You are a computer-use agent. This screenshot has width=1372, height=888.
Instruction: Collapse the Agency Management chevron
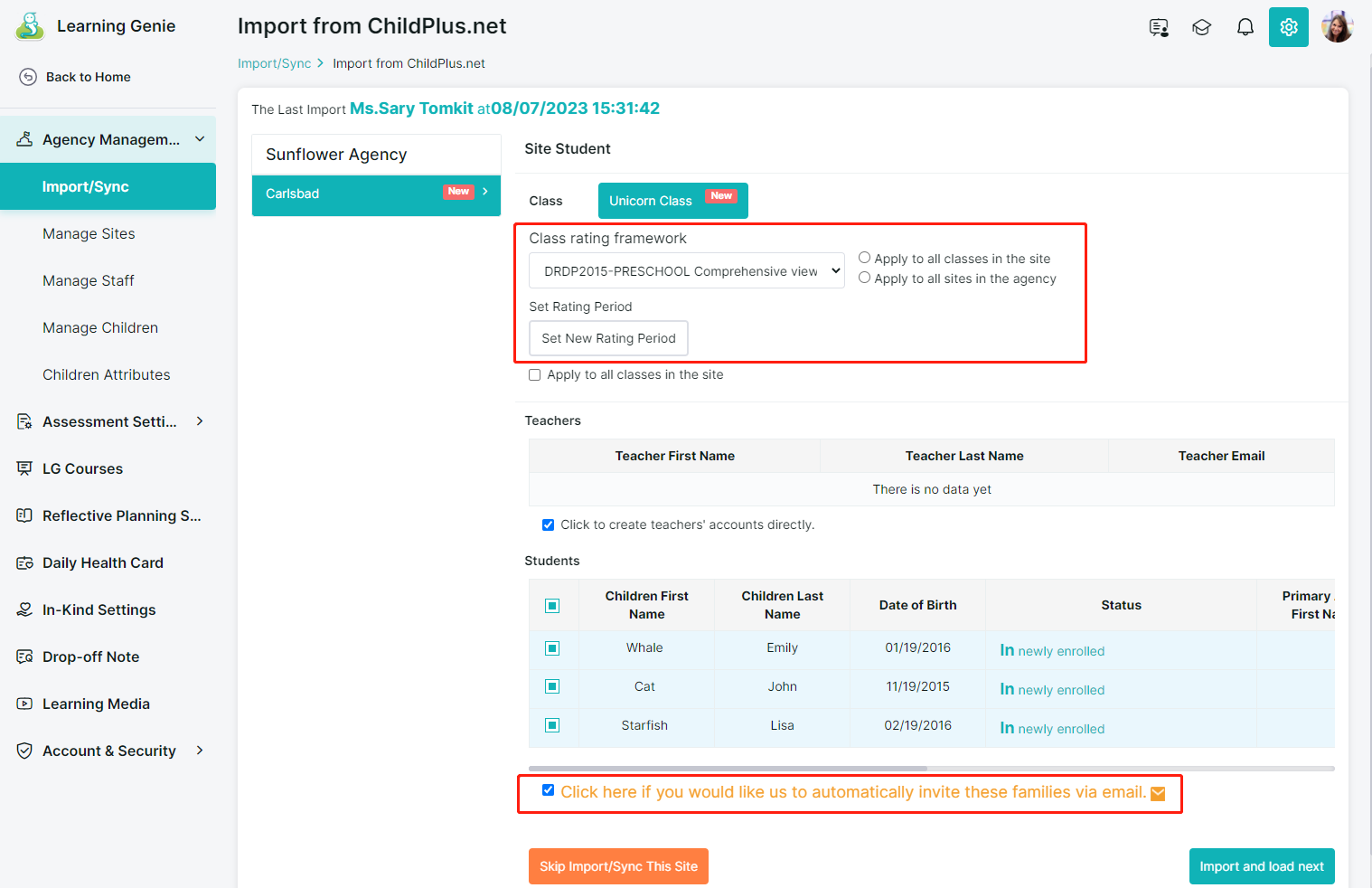click(200, 138)
